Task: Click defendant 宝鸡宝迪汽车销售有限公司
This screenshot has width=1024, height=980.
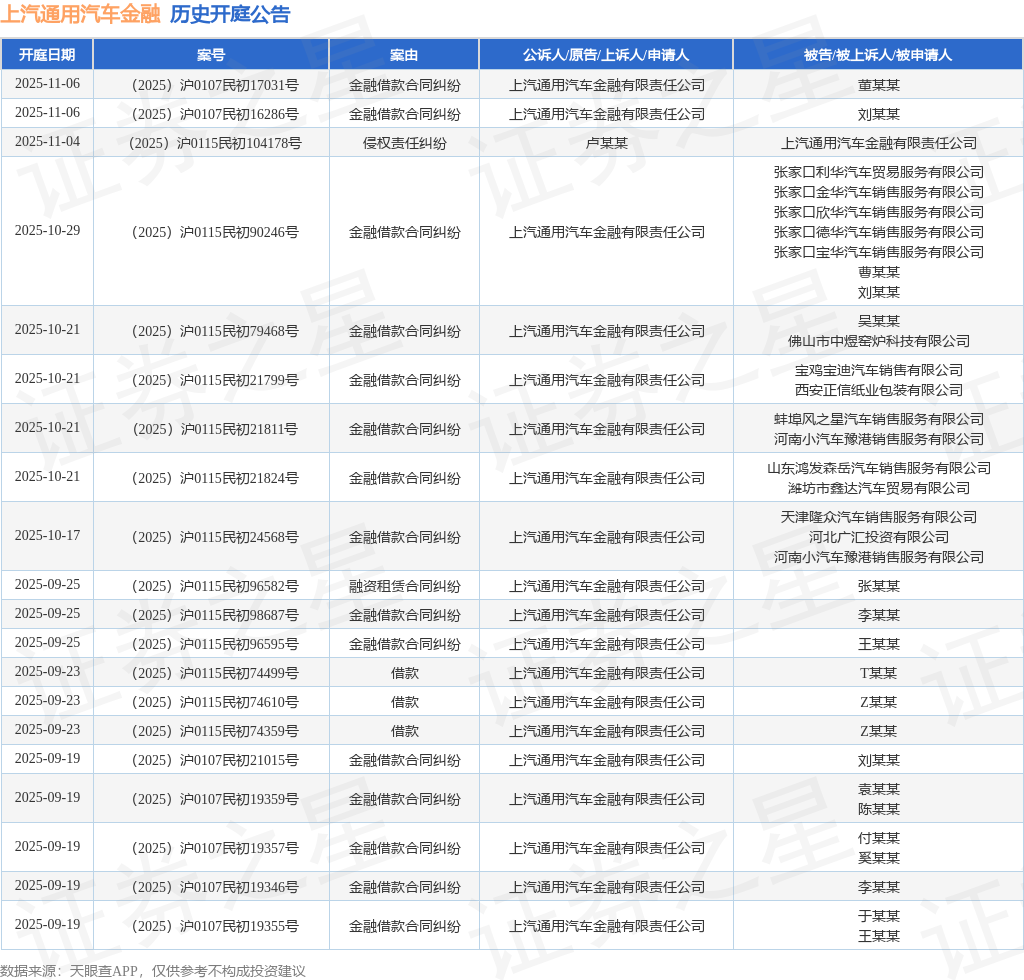Action: tap(878, 370)
